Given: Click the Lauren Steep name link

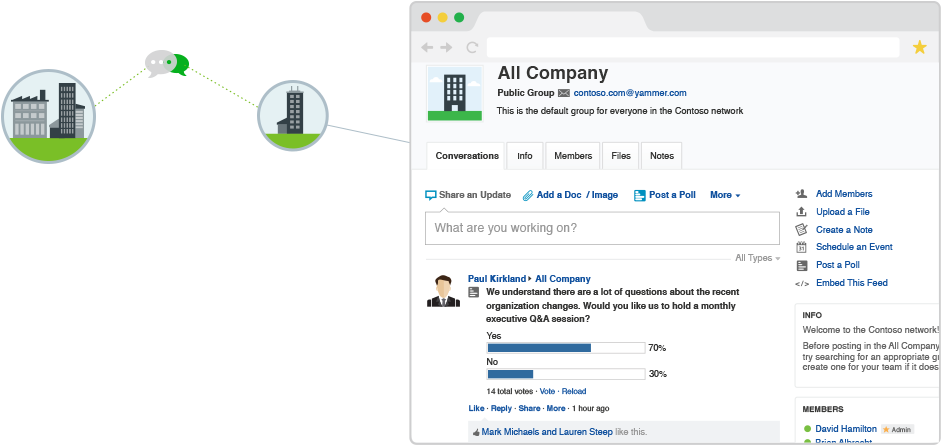Looking at the screenshot, I should pyautogui.click(x=586, y=432).
